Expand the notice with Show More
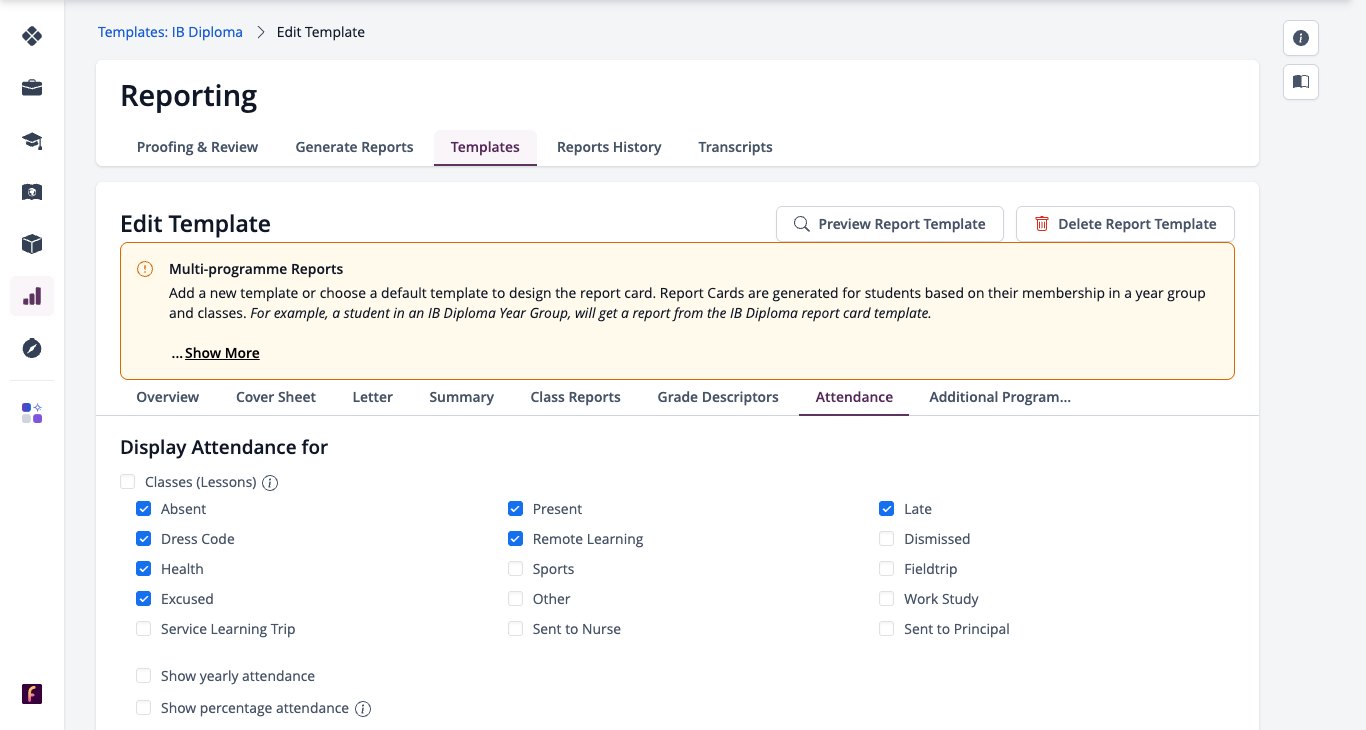Image resolution: width=1366 pixels, height=730 pixels. pos(222,353)
